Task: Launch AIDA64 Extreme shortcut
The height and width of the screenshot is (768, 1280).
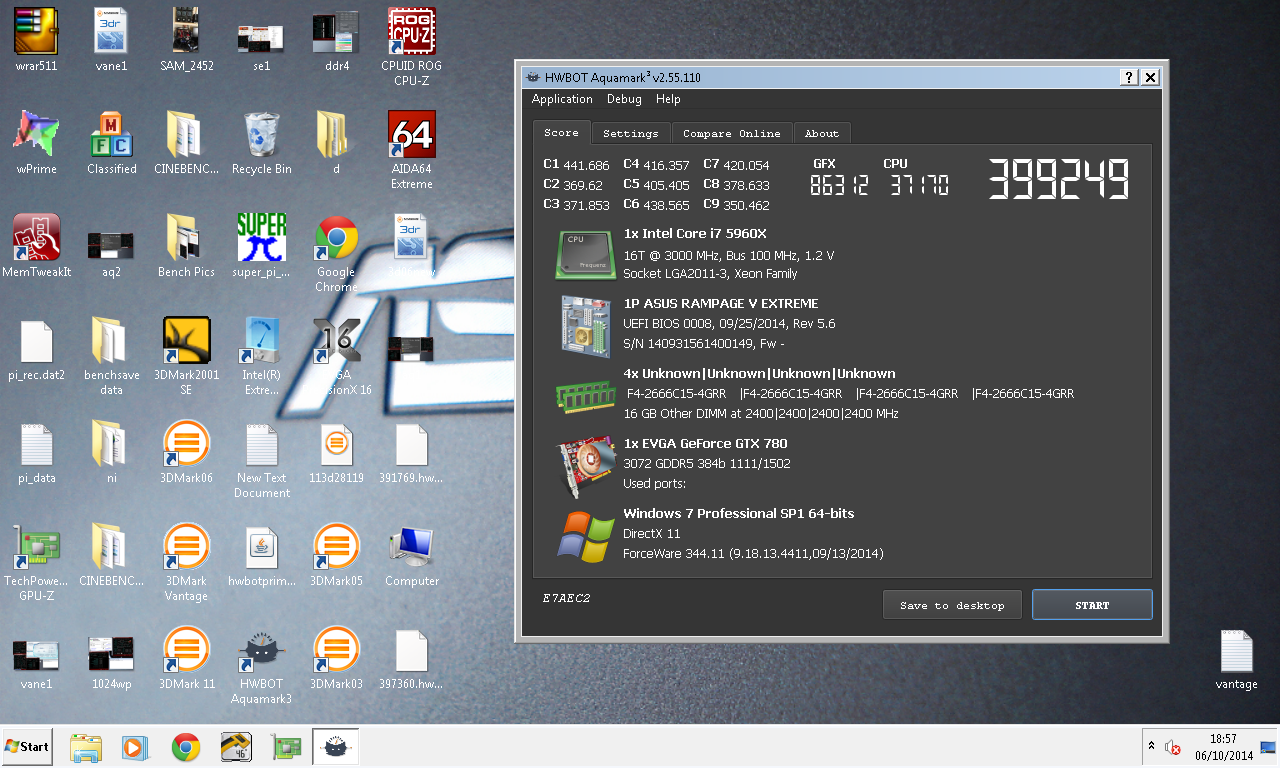Action: (411, 134)
